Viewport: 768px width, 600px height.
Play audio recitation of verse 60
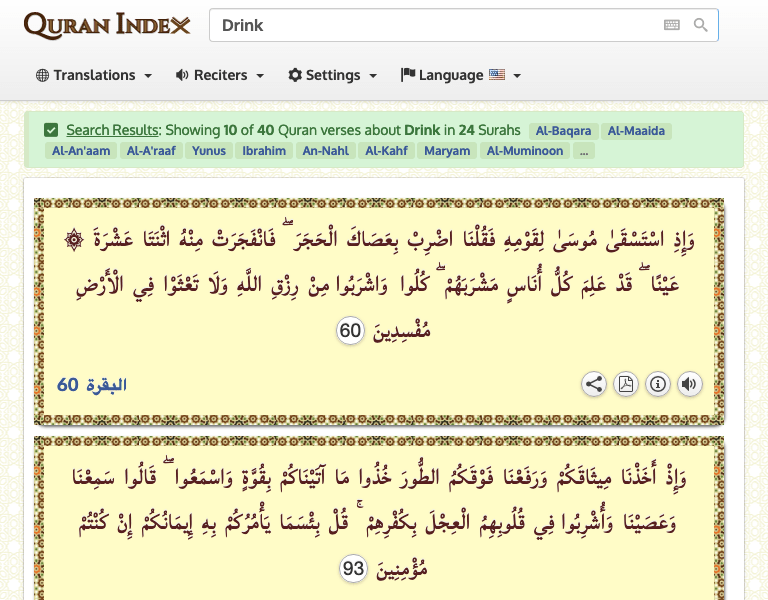690,384
